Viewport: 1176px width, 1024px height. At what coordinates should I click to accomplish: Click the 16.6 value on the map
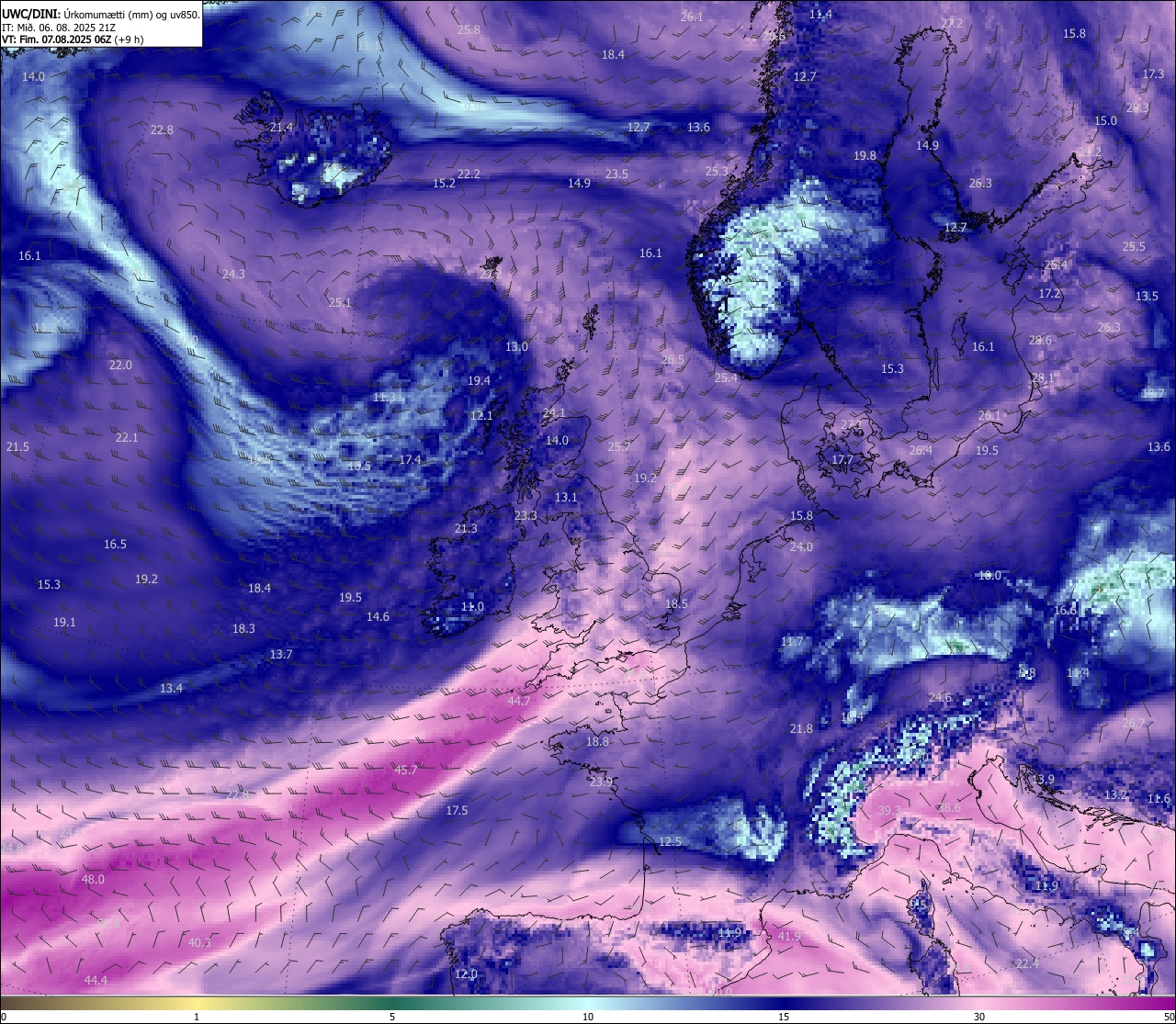tap(1065, 611)
